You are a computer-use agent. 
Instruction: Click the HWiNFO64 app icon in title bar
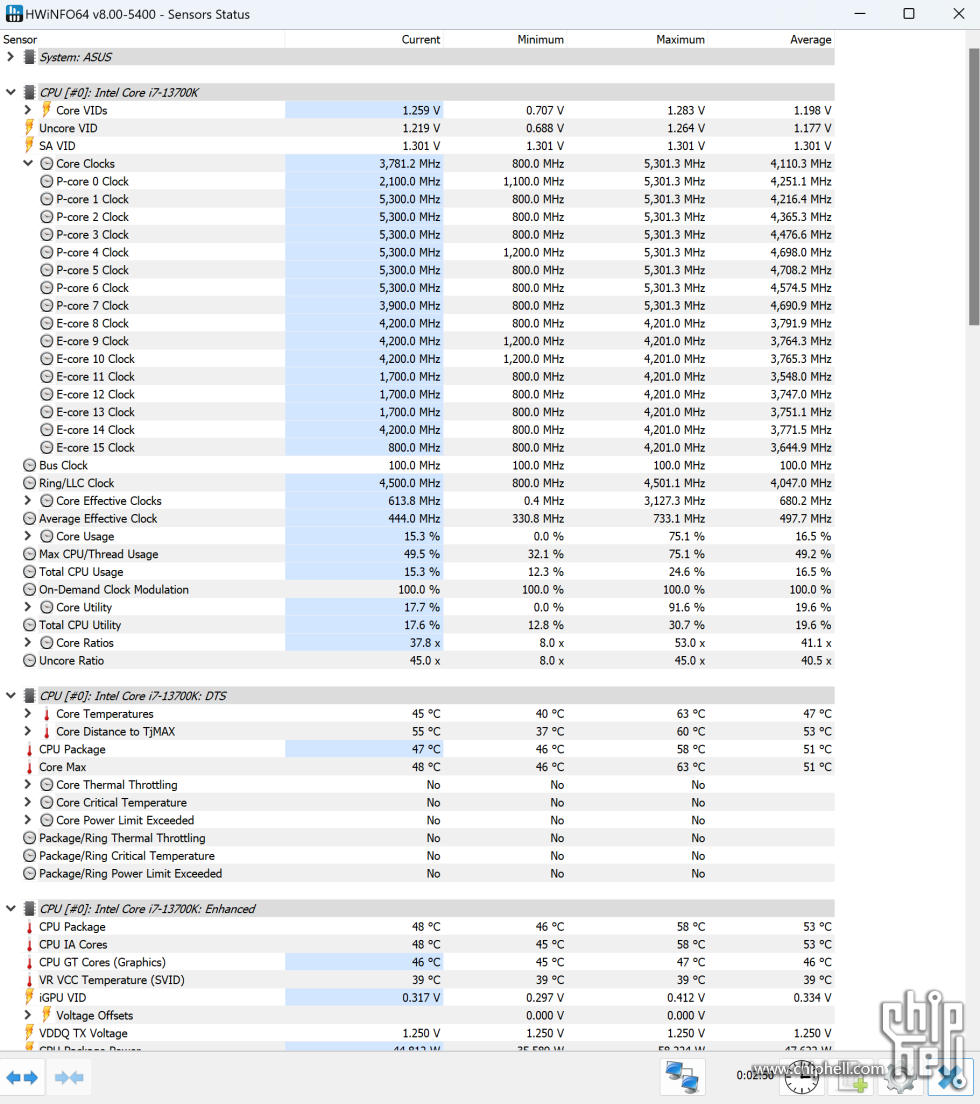(13, 13)
